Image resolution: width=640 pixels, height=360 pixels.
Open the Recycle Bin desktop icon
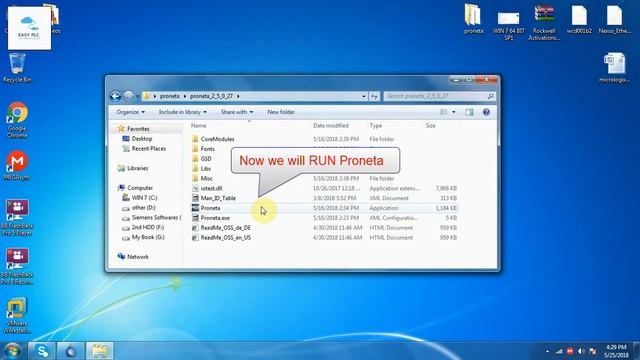pyautogui.click(x=17, y=68)
